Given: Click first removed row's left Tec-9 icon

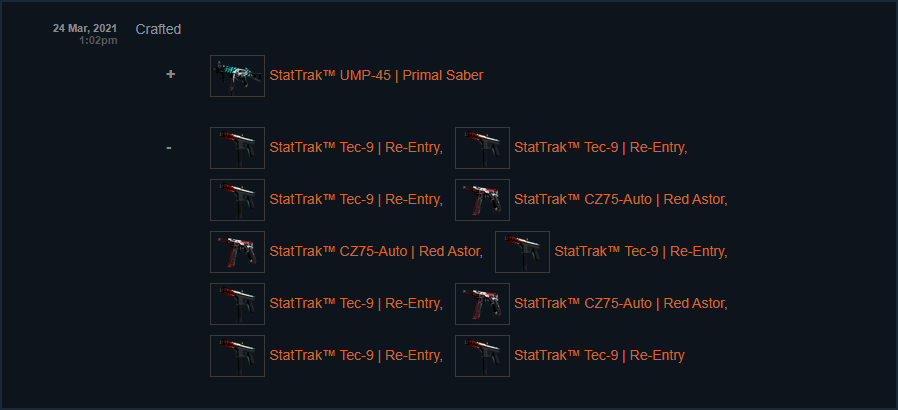Looking at the screenshot, I should click(237, 148).
